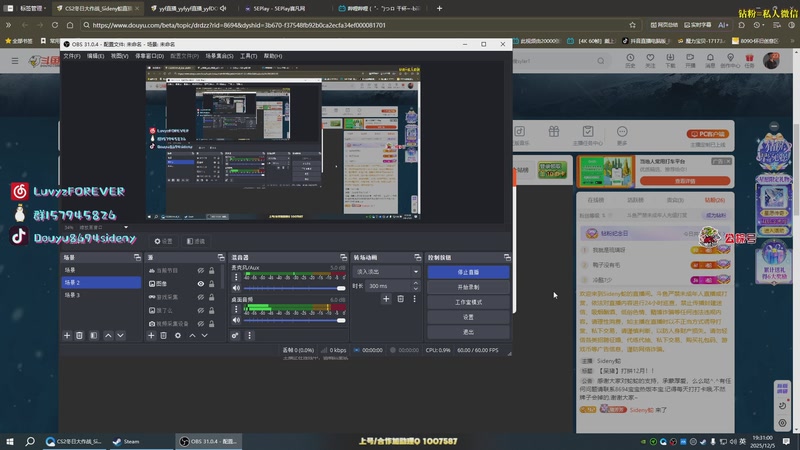Image resolution: width=800 pixels, height=450 pixels.
Task: Toggle lock on 游戏采集 source
Action: pos(212,297)
